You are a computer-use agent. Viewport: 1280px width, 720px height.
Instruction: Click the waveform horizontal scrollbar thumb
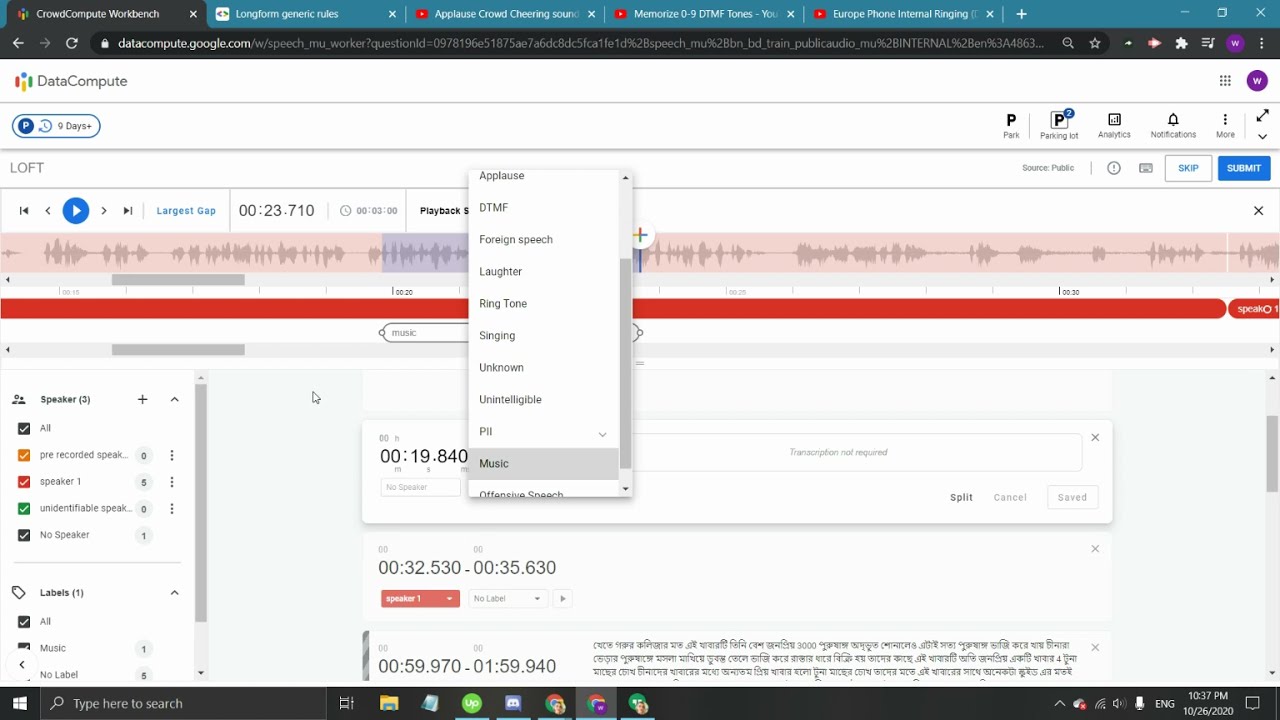[178, 280]
